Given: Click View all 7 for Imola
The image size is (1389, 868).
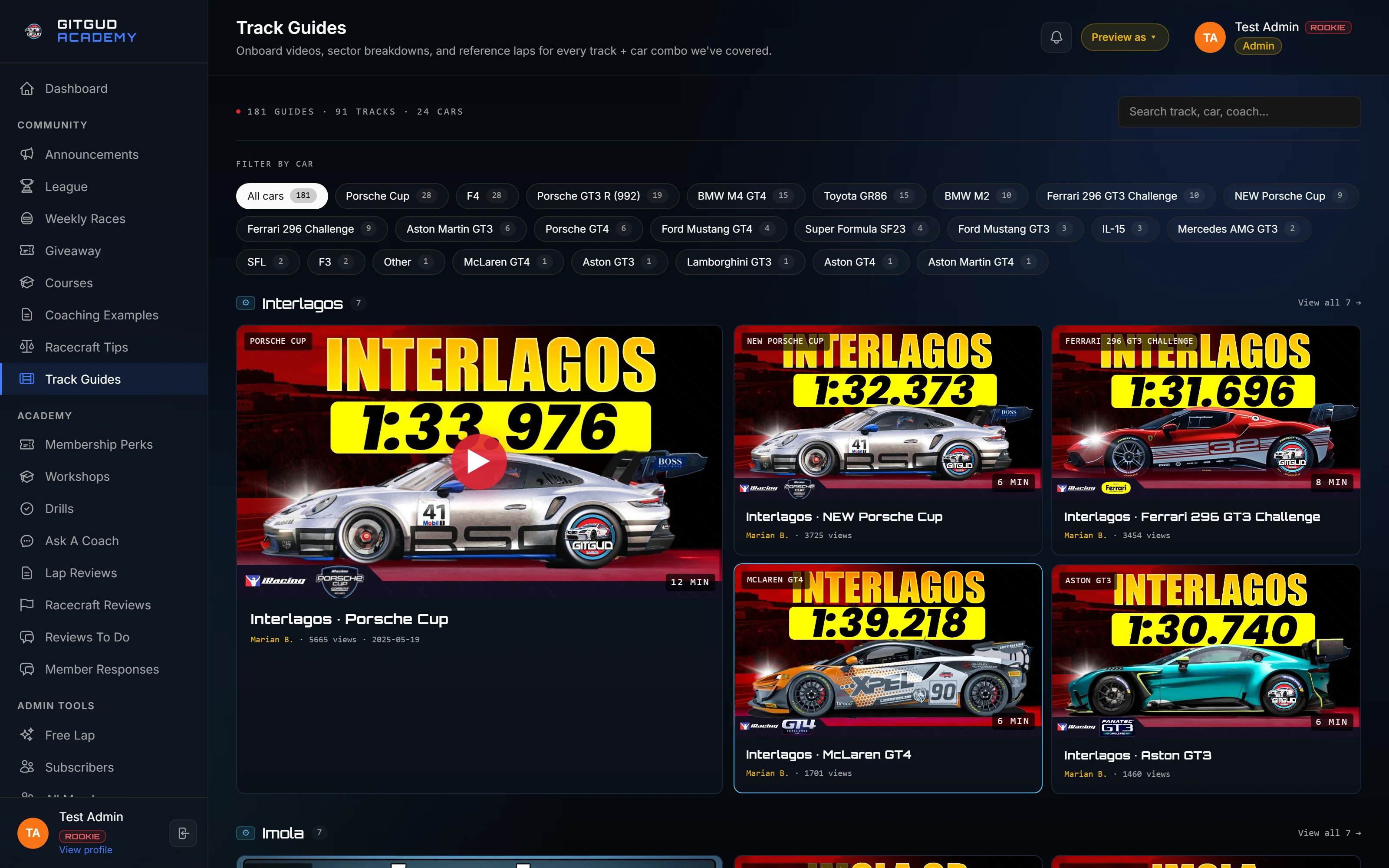Looking at the screenshot, I should 1329,832.
